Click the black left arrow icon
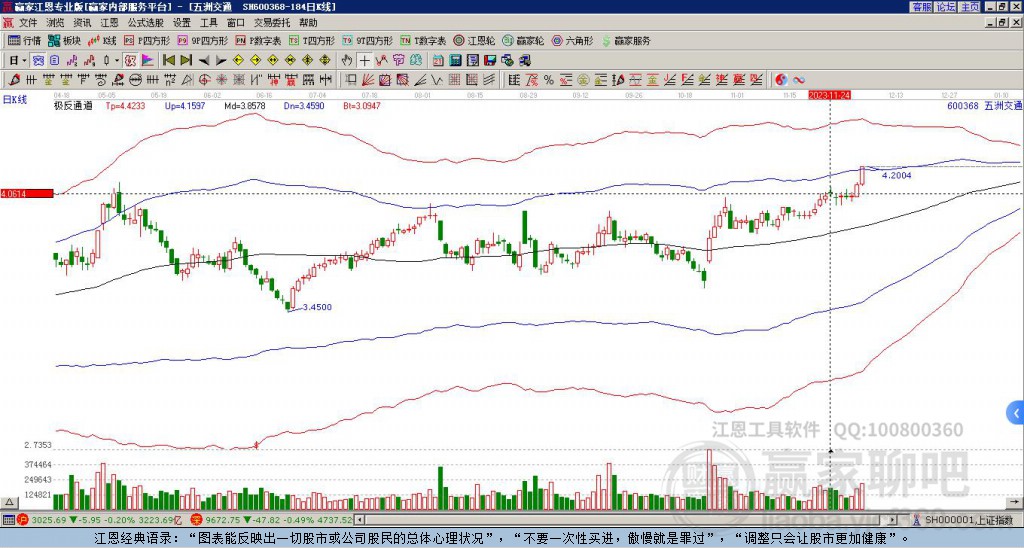 coord(204,61)
